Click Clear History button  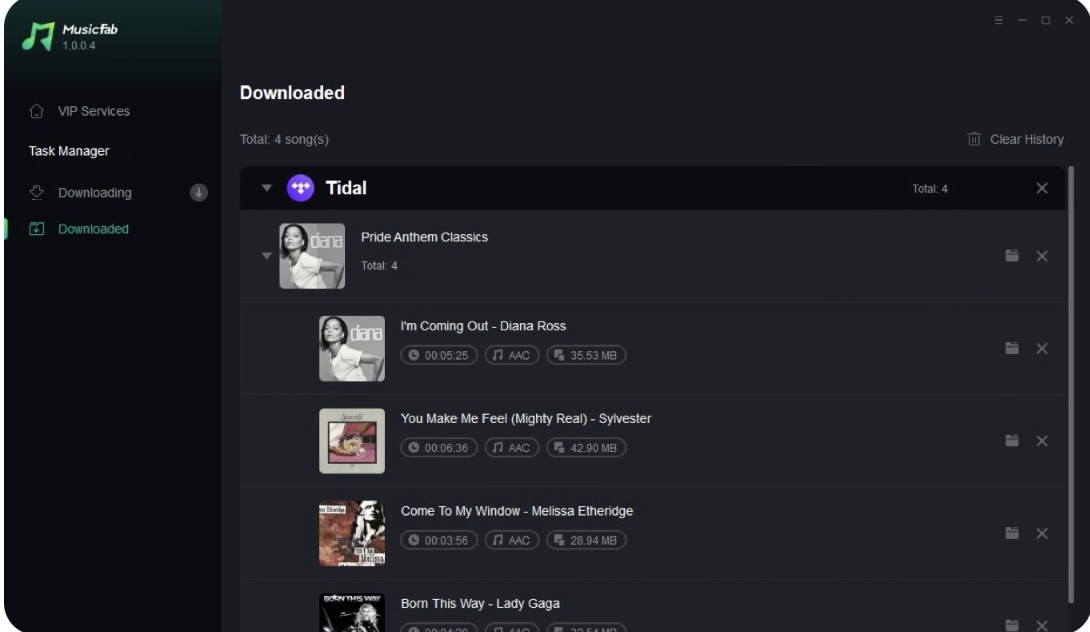coord(1015,139)
